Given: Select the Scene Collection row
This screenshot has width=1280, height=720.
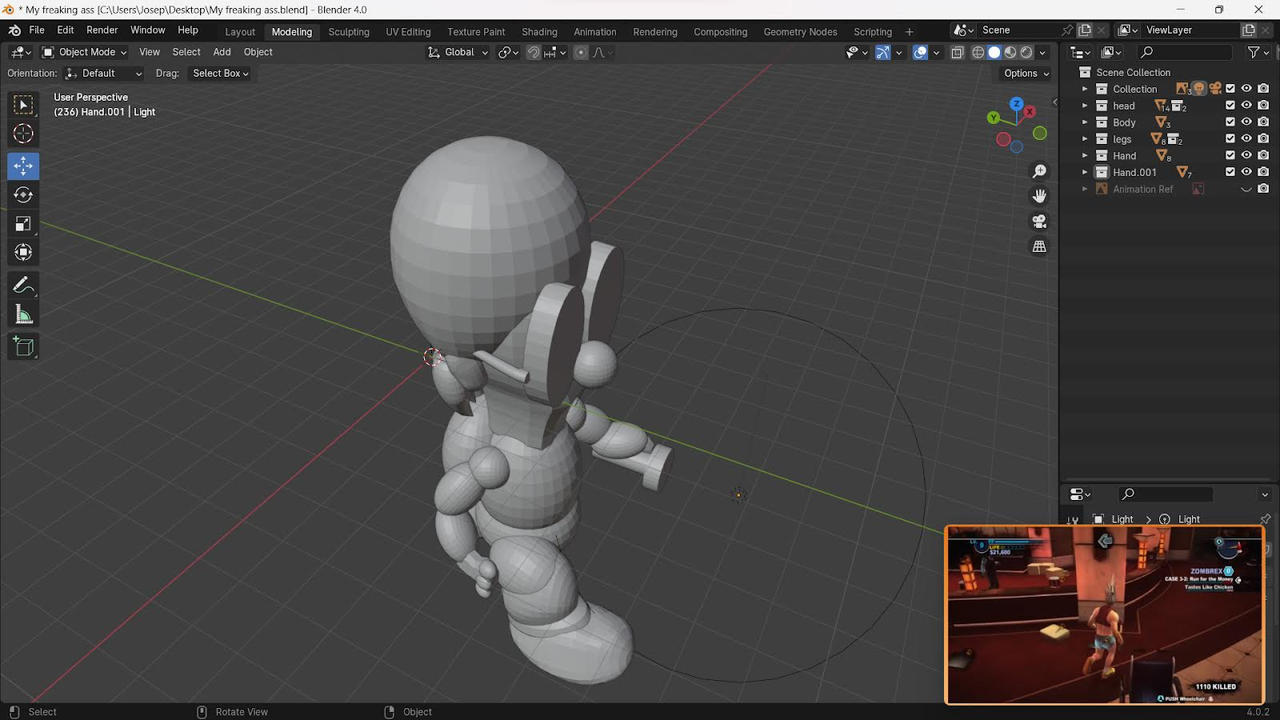Looking at the screenshot, I should point(1170,72).
